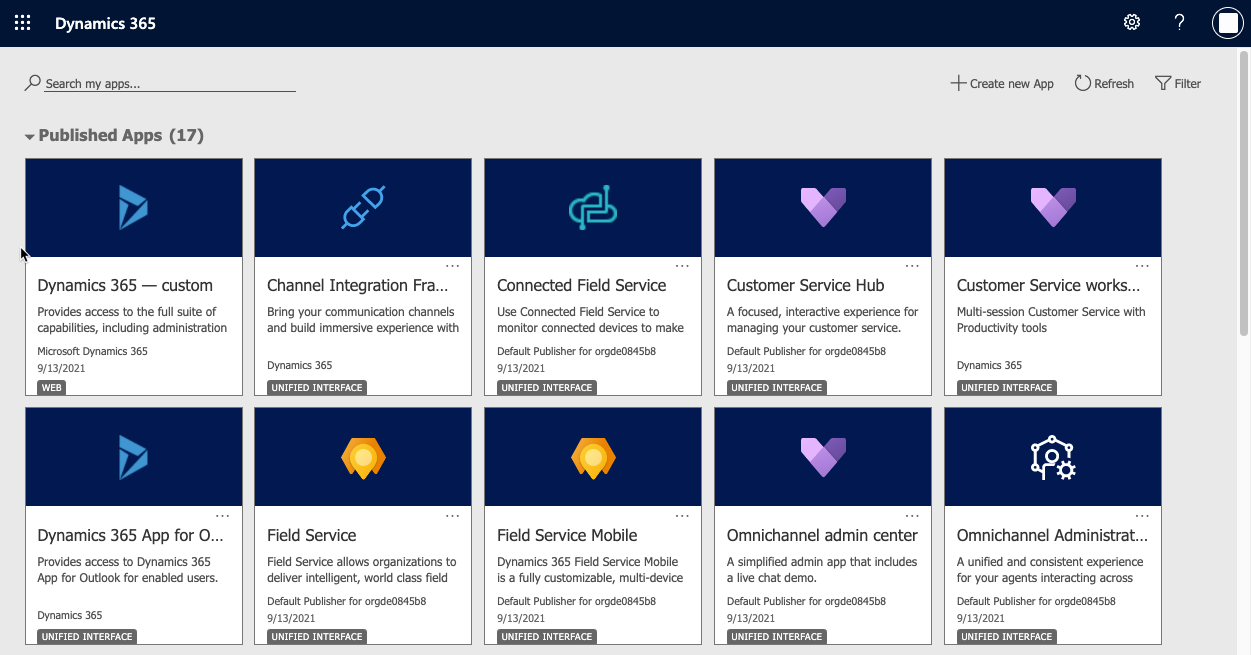The width and height of the screenshot is (1251, 655).
Task: Open more options for Field Service
Action: [453, 516]
